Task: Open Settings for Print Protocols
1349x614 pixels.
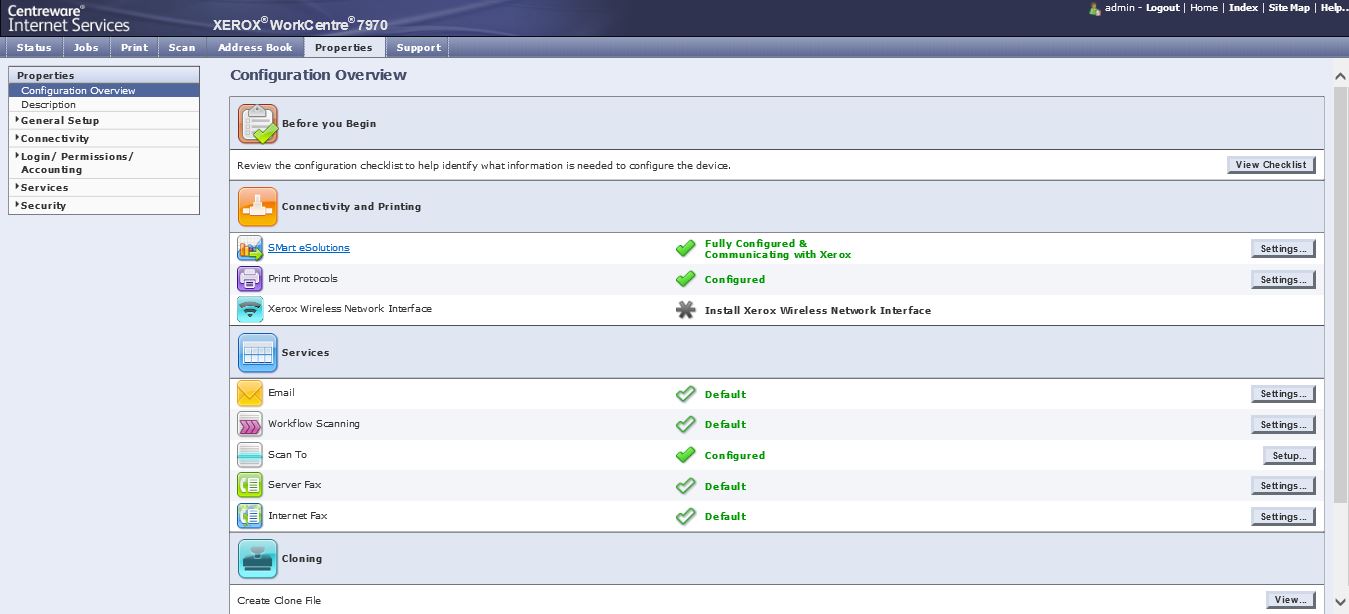Action: [x=1283, y=280]
